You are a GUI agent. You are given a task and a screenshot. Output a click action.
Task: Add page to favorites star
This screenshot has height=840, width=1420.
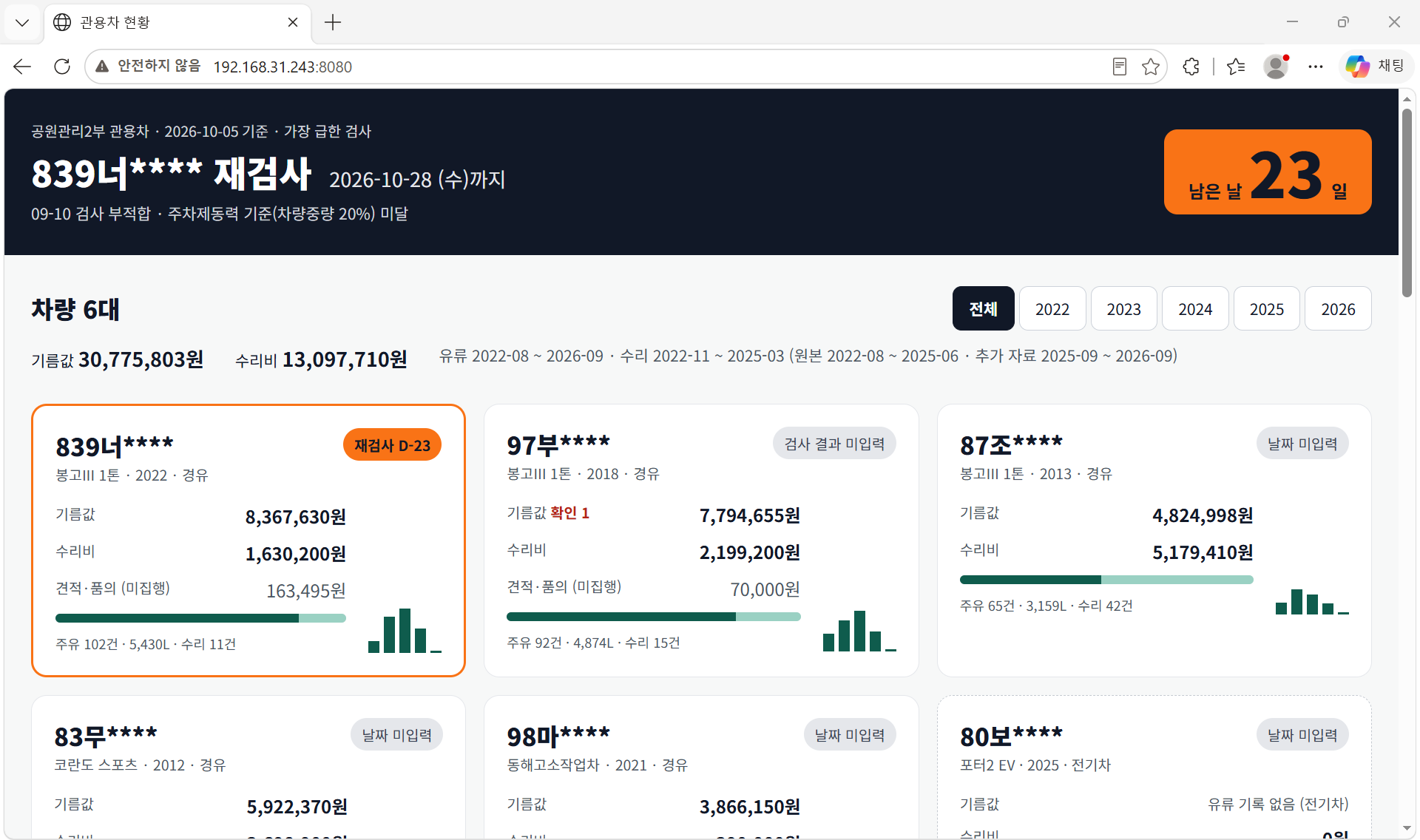coord(1151,67)
